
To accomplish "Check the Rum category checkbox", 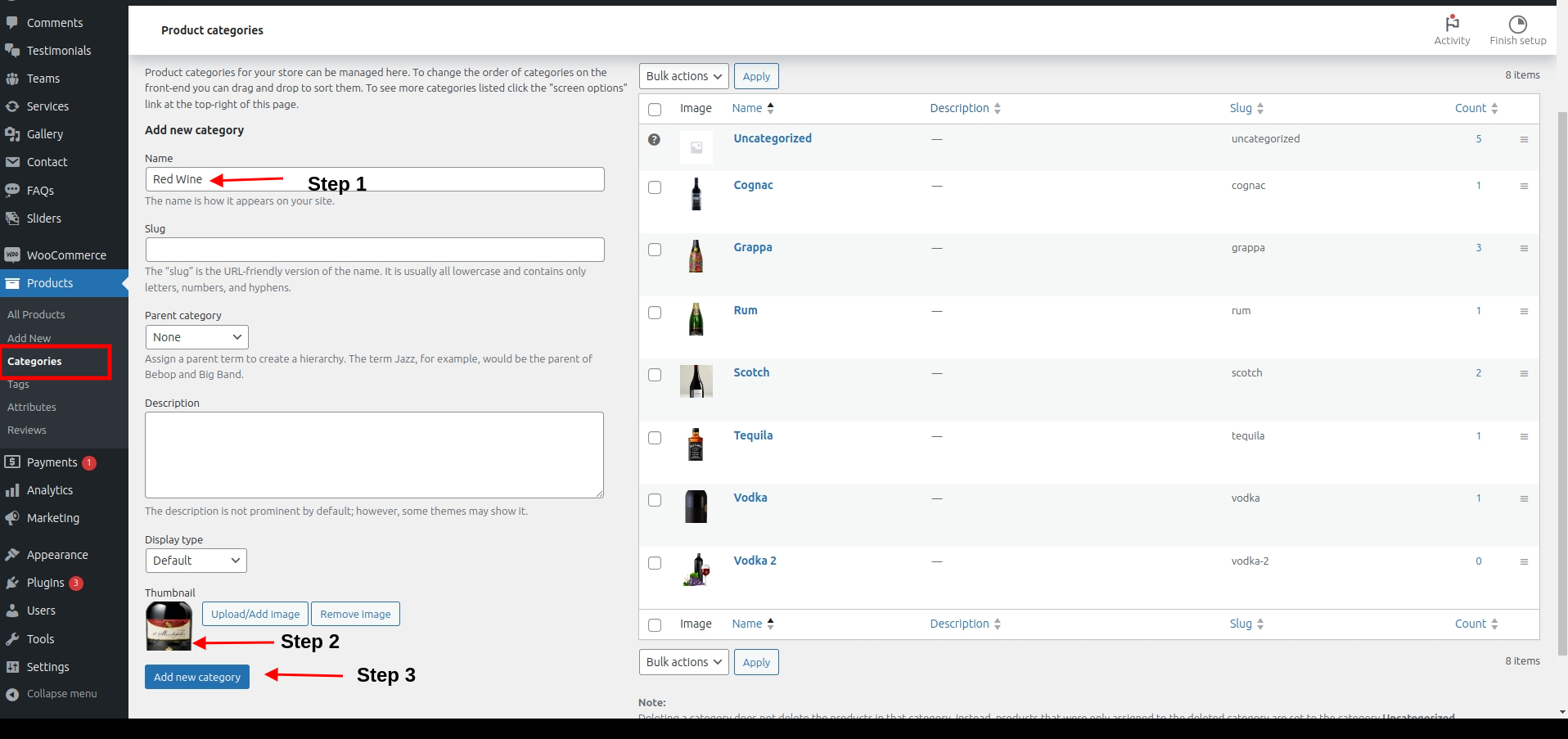I will (655, 313).
